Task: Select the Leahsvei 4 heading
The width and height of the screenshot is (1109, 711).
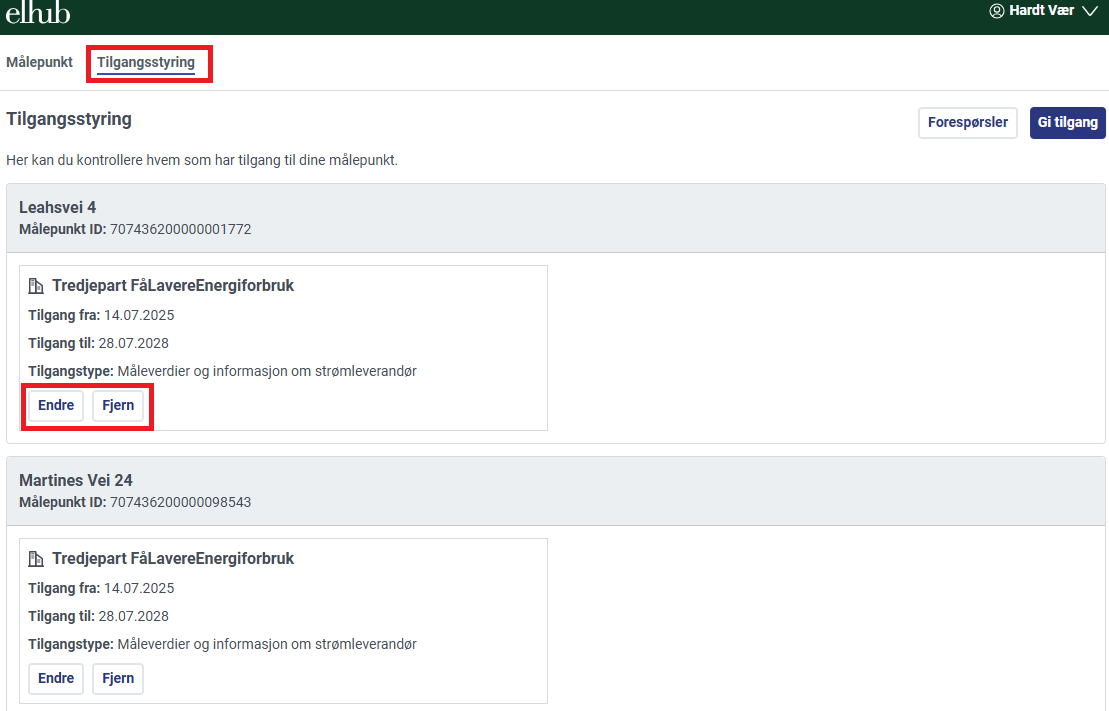Action: pos(57,207)
